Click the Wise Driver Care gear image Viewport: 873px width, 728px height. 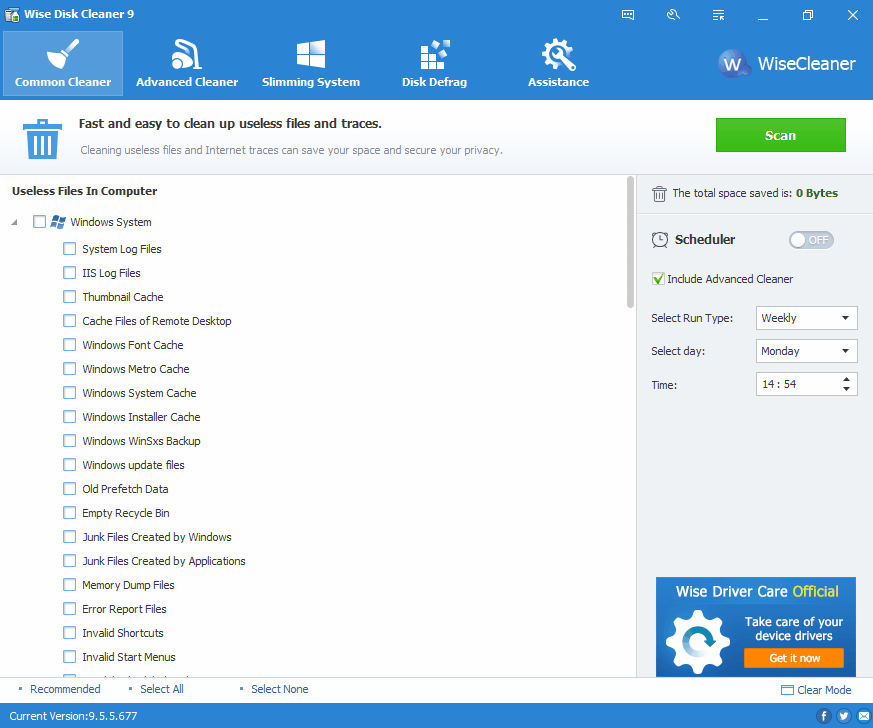697,642
